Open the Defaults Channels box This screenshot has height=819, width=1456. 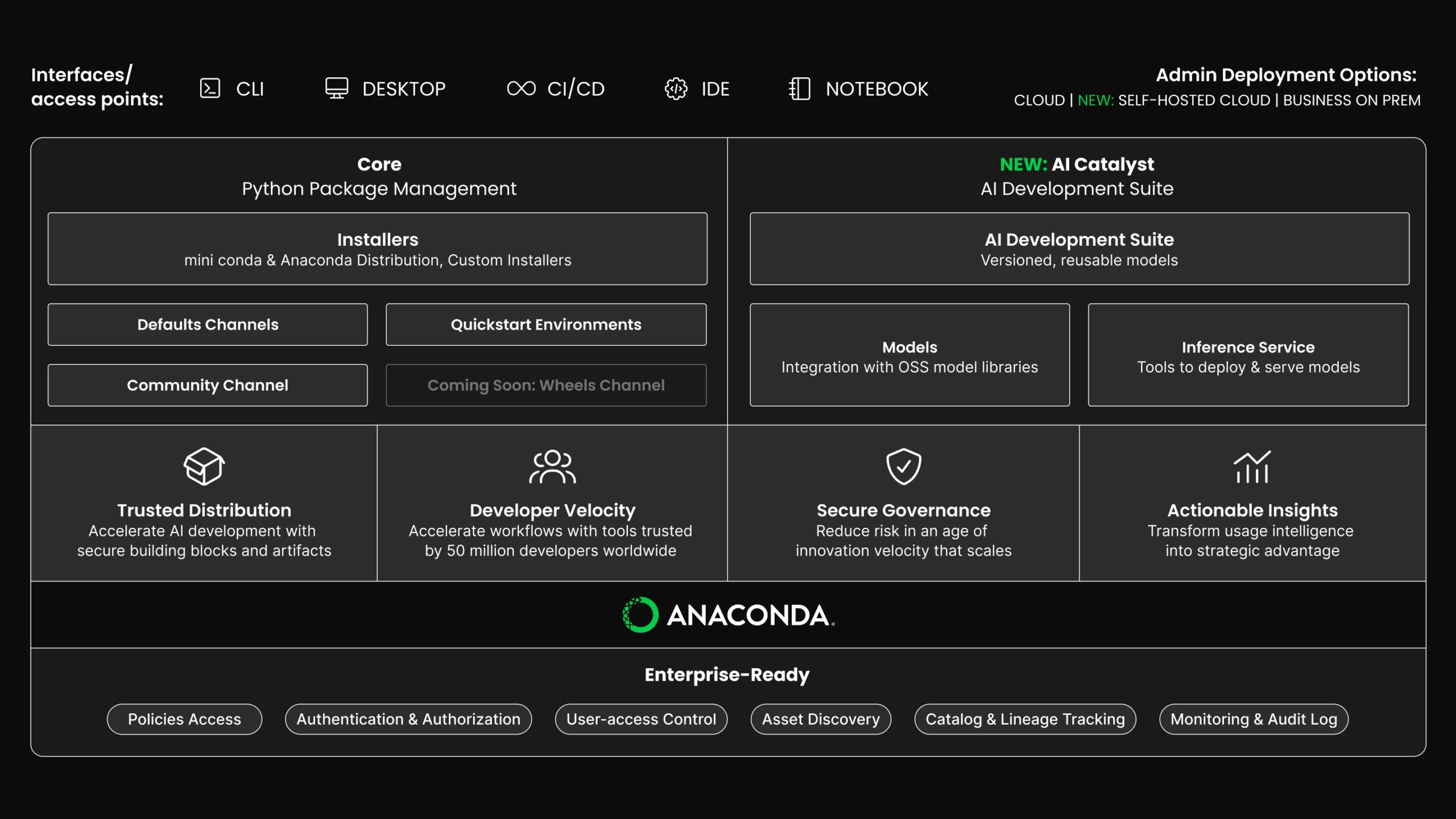tap(208, 324)
